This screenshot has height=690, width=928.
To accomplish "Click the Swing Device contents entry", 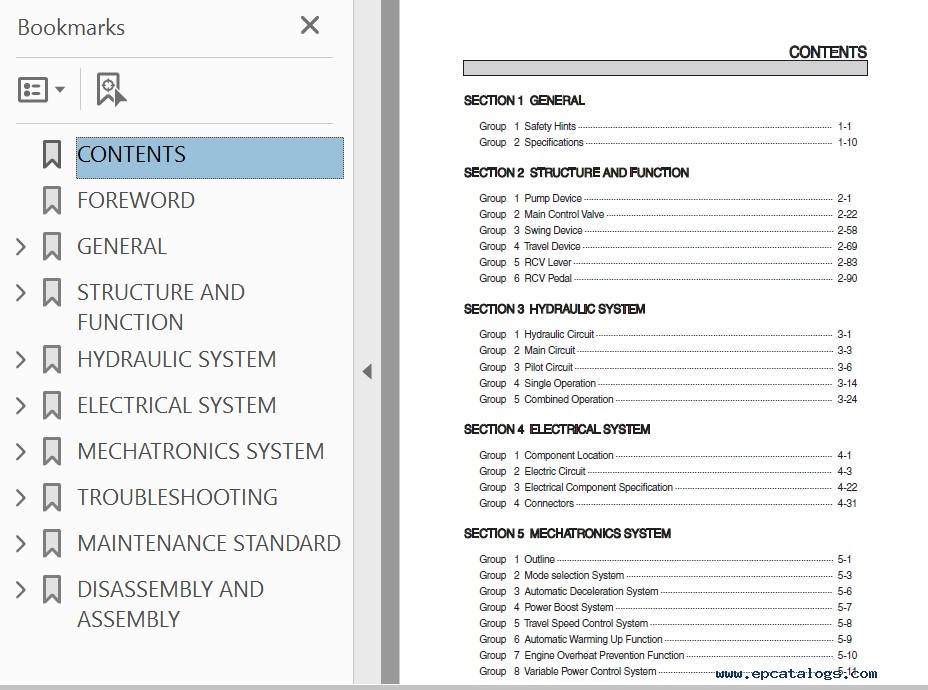I will (668, 230).
